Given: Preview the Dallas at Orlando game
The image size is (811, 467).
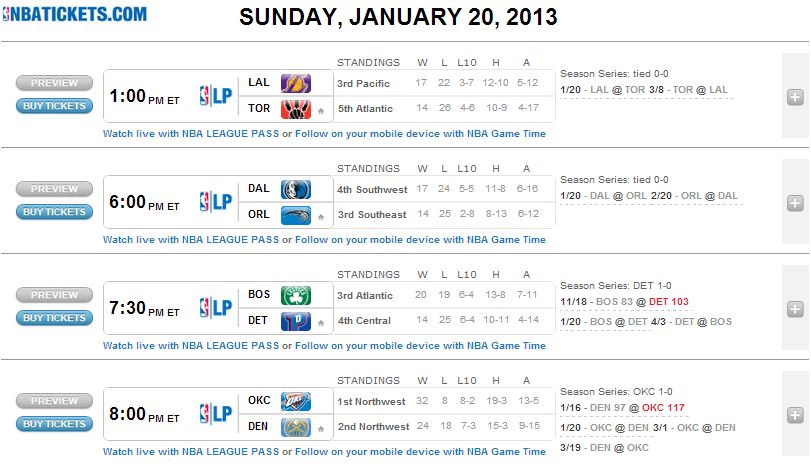Looking at the screenshot, I should point(55,189).
